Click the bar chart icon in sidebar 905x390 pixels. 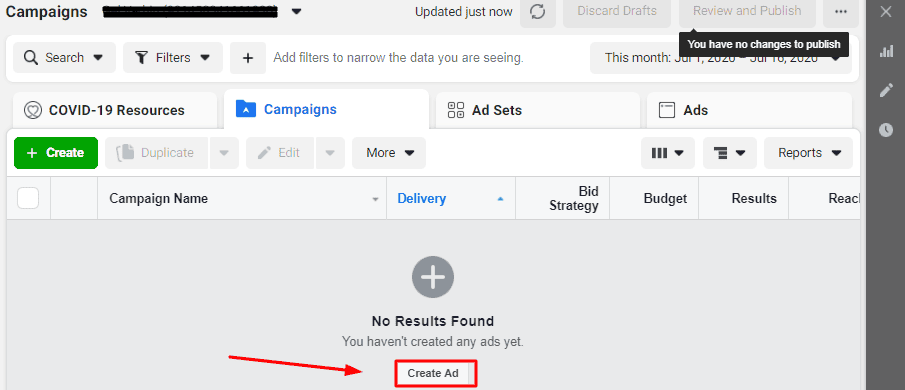pyautogui.click(x=886, y=51)
